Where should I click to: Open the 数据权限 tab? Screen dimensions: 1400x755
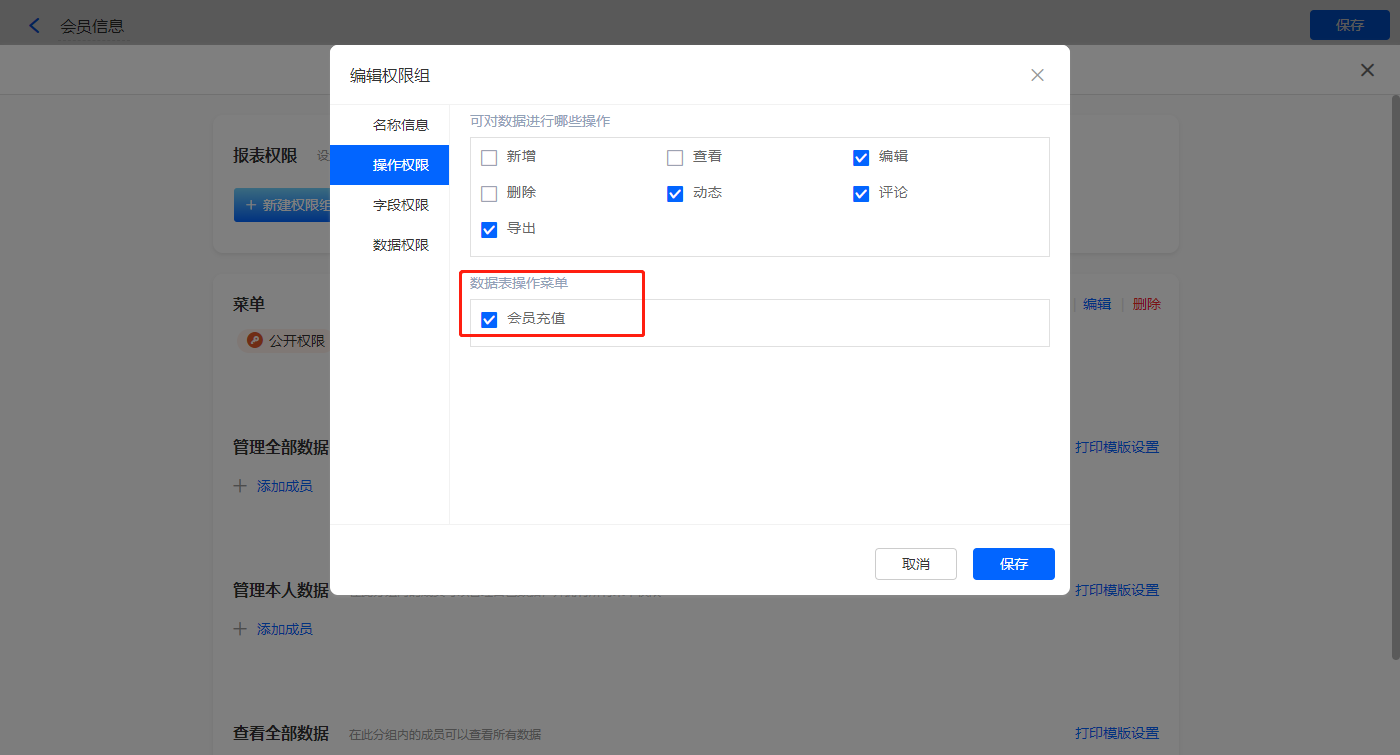point(400,245)
